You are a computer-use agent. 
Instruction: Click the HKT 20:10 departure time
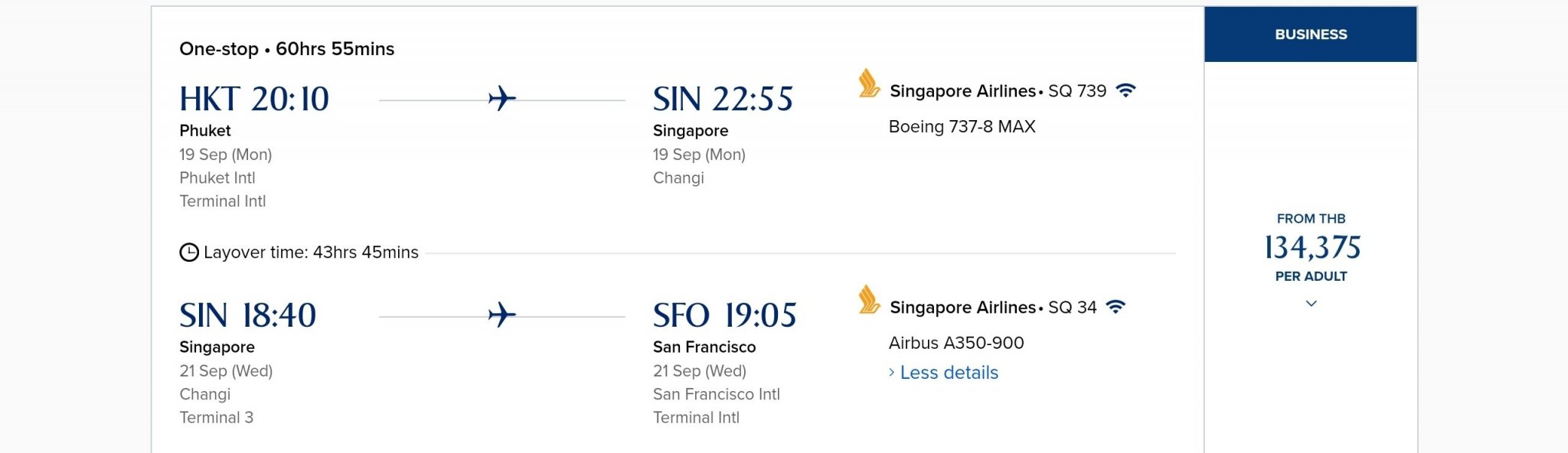254,99
